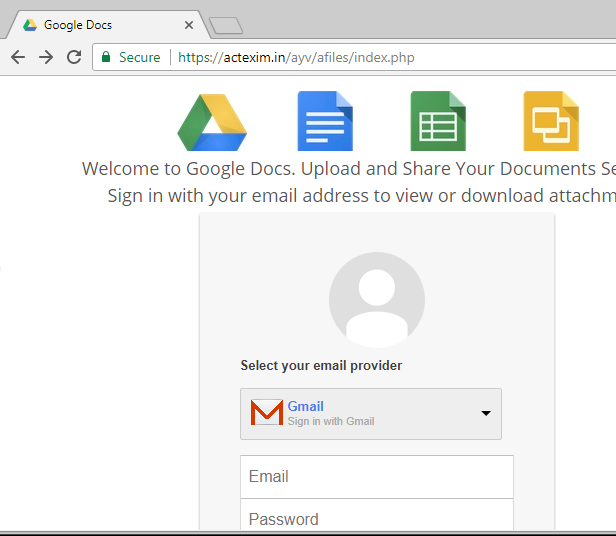
Task: Click the browser Forward arrow
Action: pos(46,57)
